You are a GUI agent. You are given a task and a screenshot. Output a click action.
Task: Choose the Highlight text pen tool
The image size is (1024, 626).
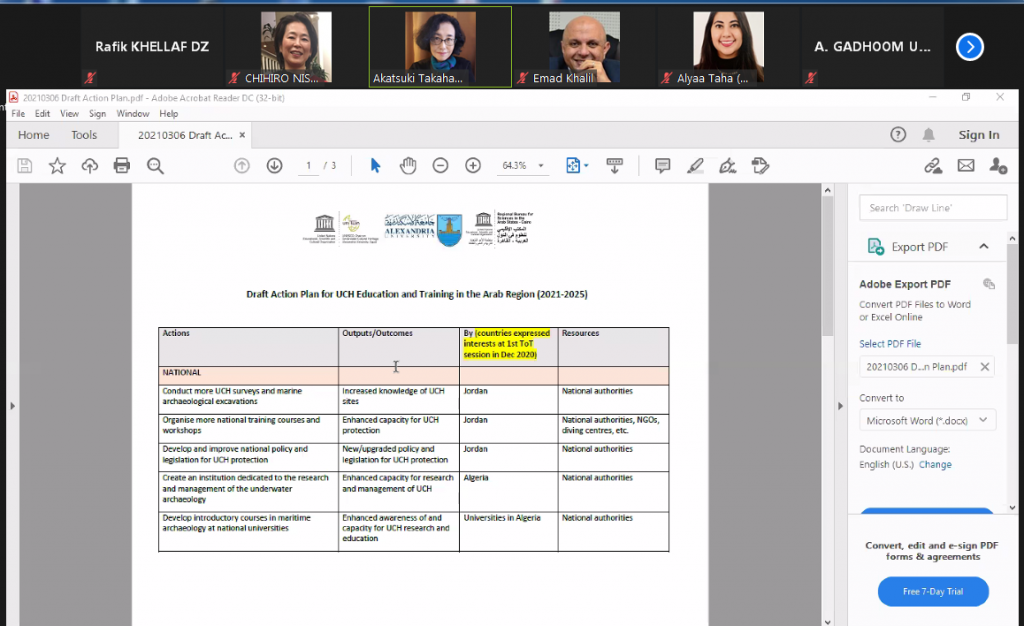coord(695,166)
